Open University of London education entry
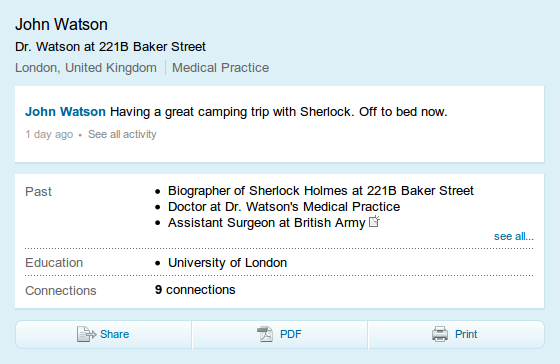Screen dimensions: 560x364 (x=228, y=263)
